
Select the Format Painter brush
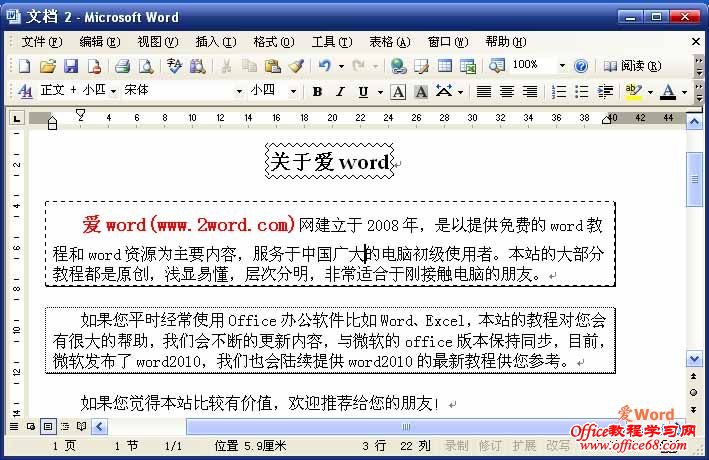pyautogui.click(x=296, y=66)
